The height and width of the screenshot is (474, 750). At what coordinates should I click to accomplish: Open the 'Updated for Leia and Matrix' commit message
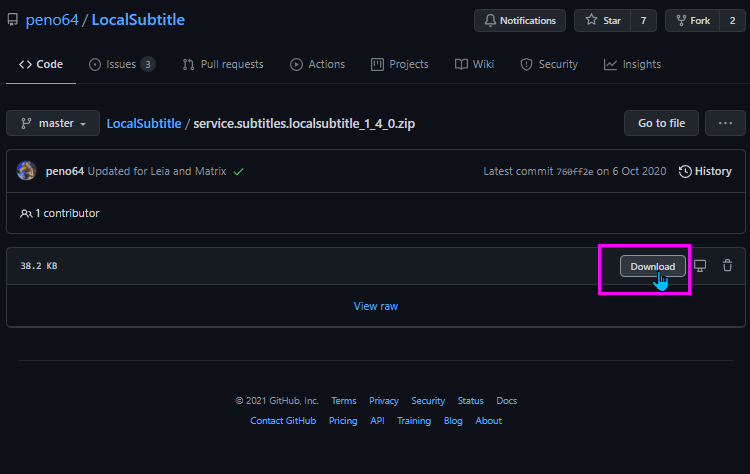pyautogui.click(x=157, y=171)
